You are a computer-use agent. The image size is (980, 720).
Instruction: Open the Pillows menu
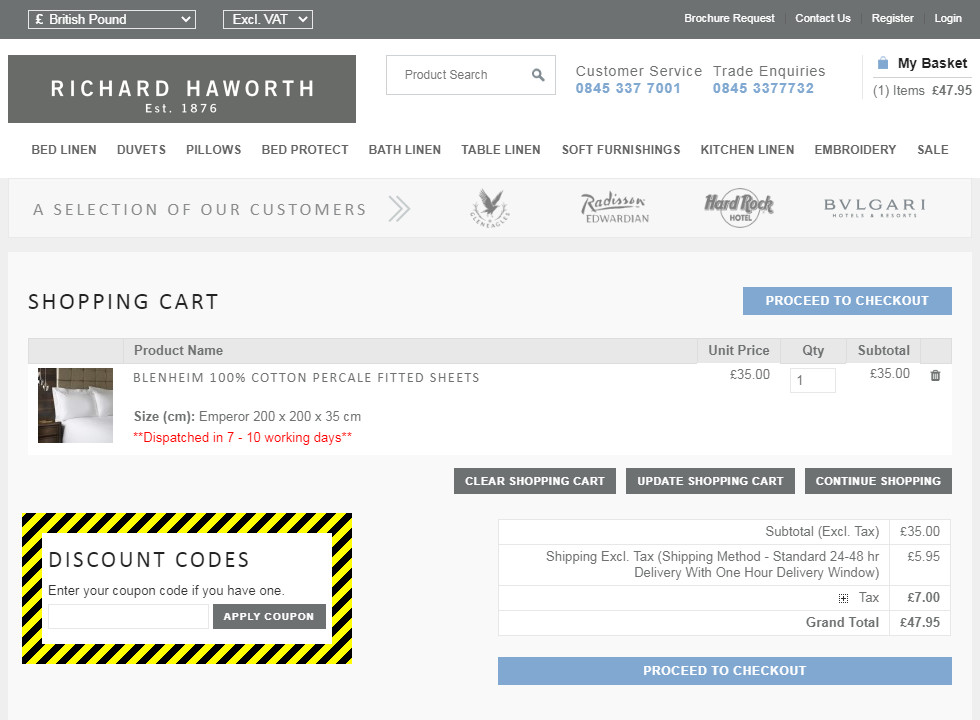(213, 150)
